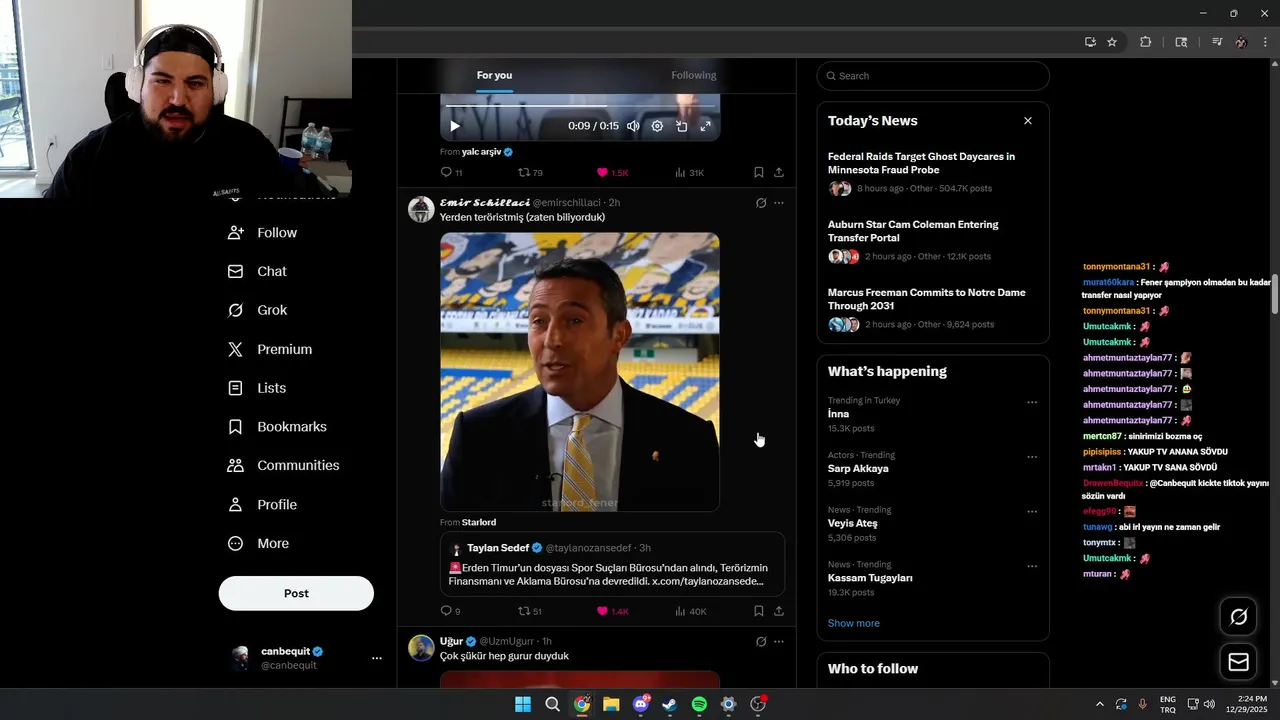The width and height of the screenshot is (1280, 720).
Task: View analytics of the 31K views post
Action: tap(689, 173)
